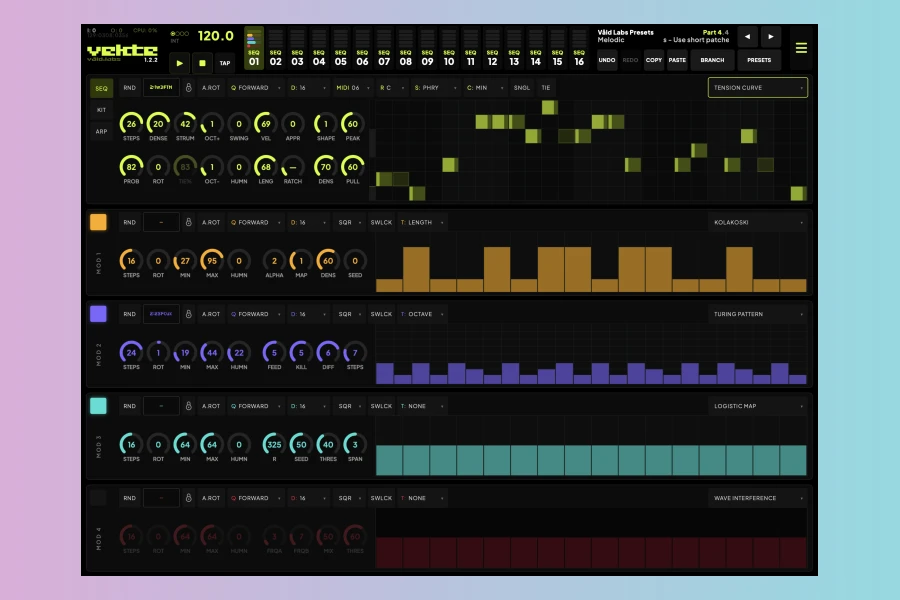
Task: Open the R C root note dropdown
Action: [x=391, y=88]
